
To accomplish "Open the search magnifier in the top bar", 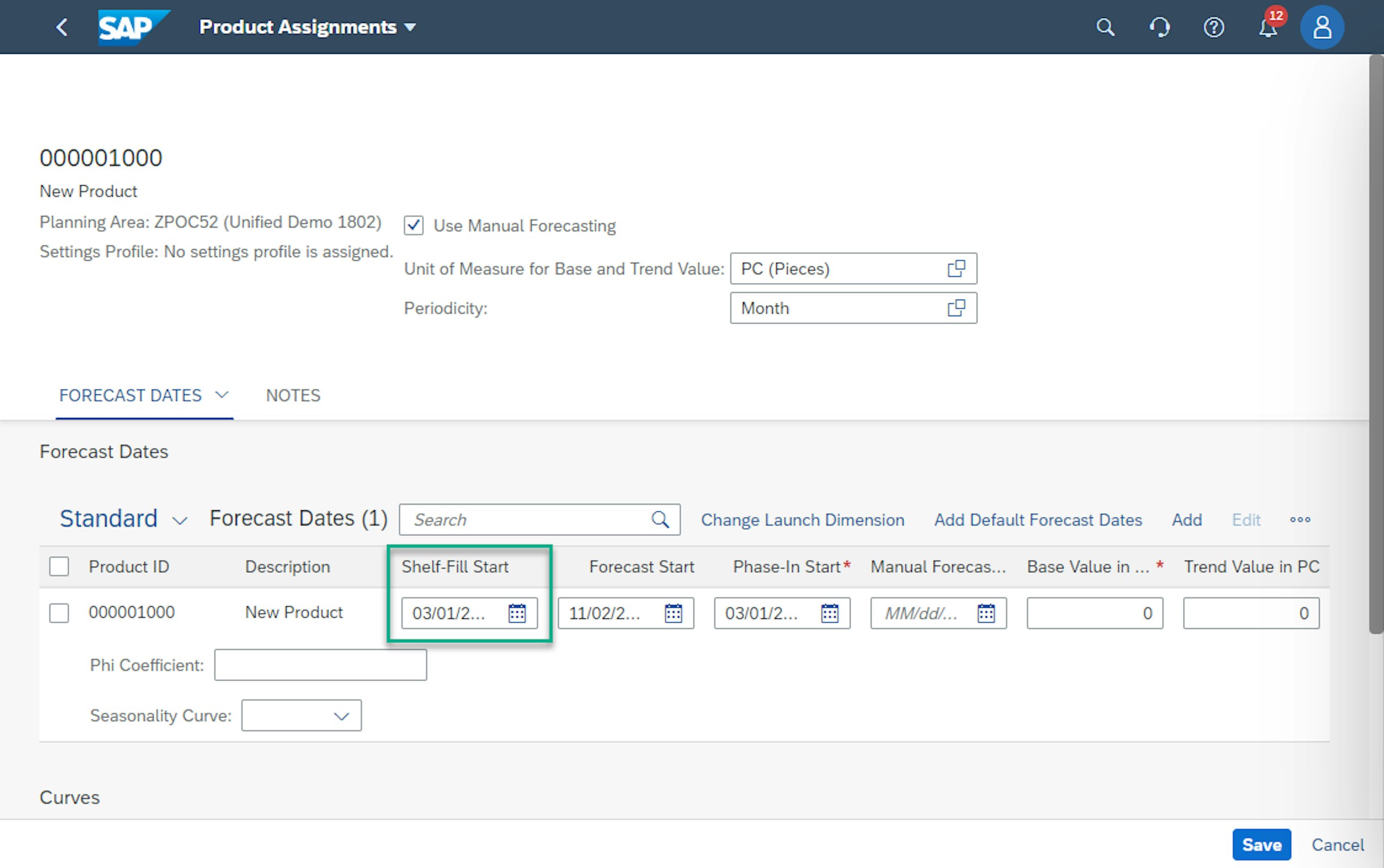I will (x=1105, y=27).
